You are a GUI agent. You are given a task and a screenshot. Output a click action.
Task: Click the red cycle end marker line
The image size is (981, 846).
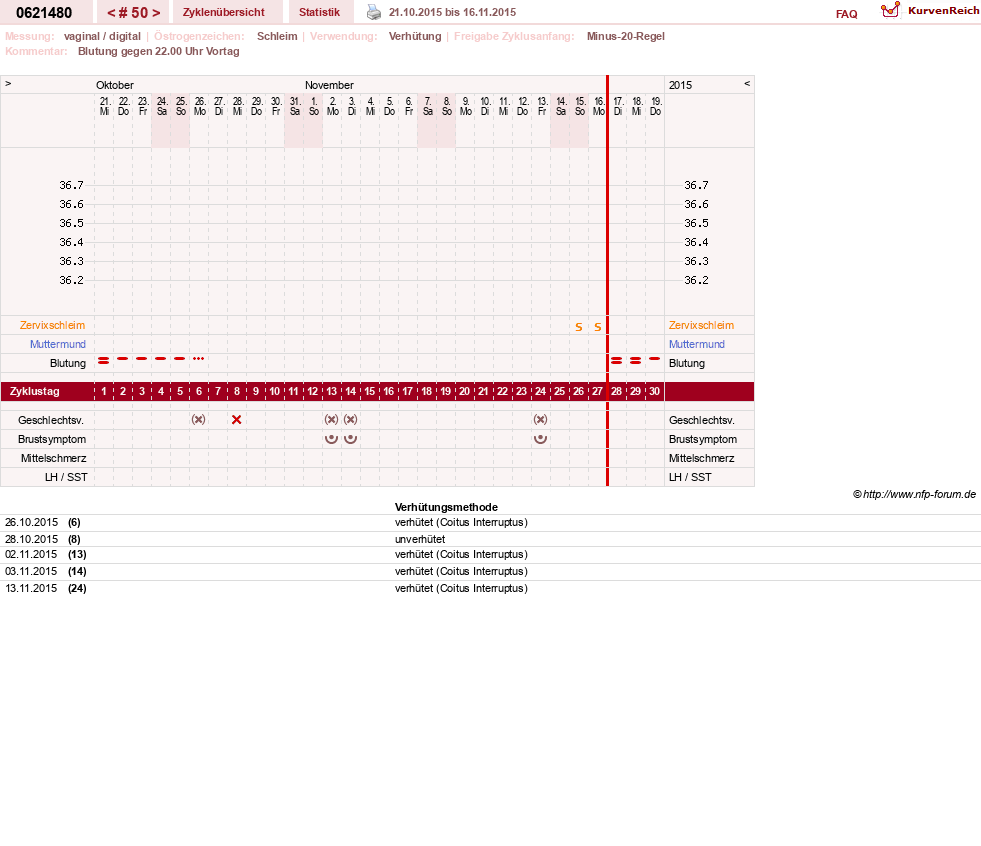pos(607,280)
